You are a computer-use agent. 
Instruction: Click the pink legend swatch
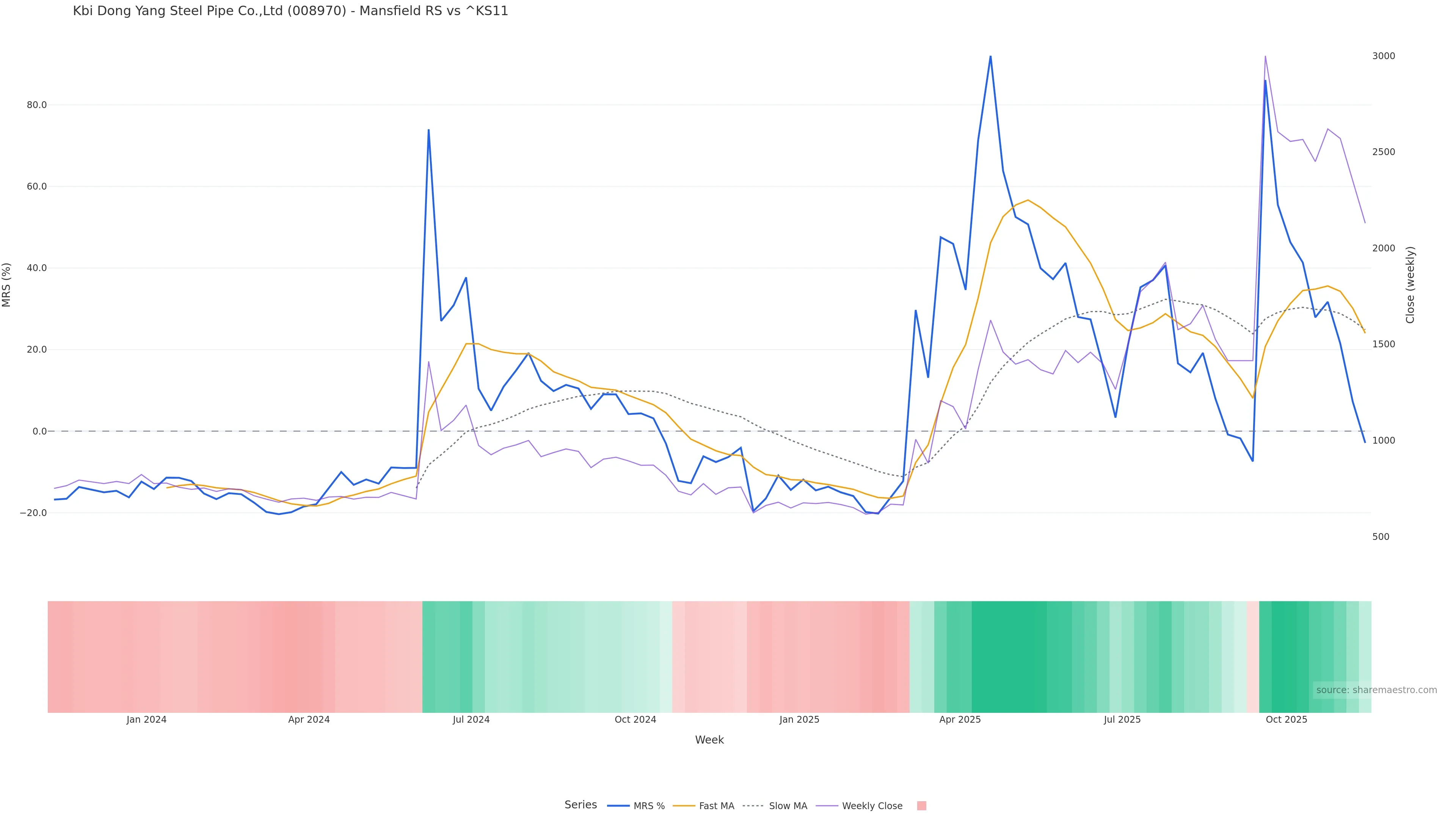click(921, 806)
